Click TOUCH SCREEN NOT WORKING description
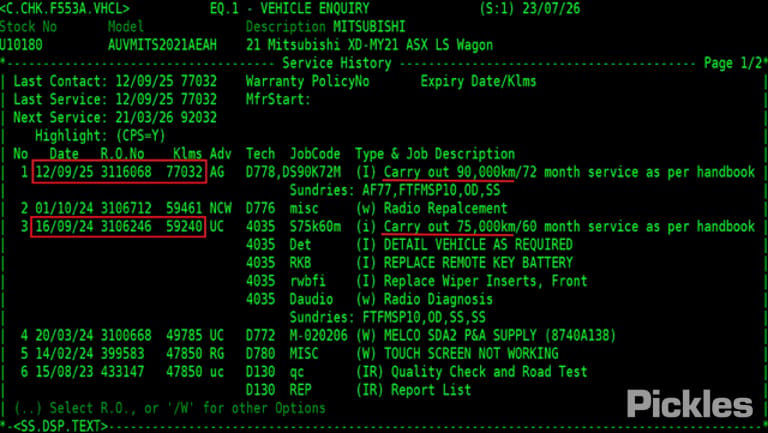The height and width of the screenshot is (433, 768). point(471,353)
